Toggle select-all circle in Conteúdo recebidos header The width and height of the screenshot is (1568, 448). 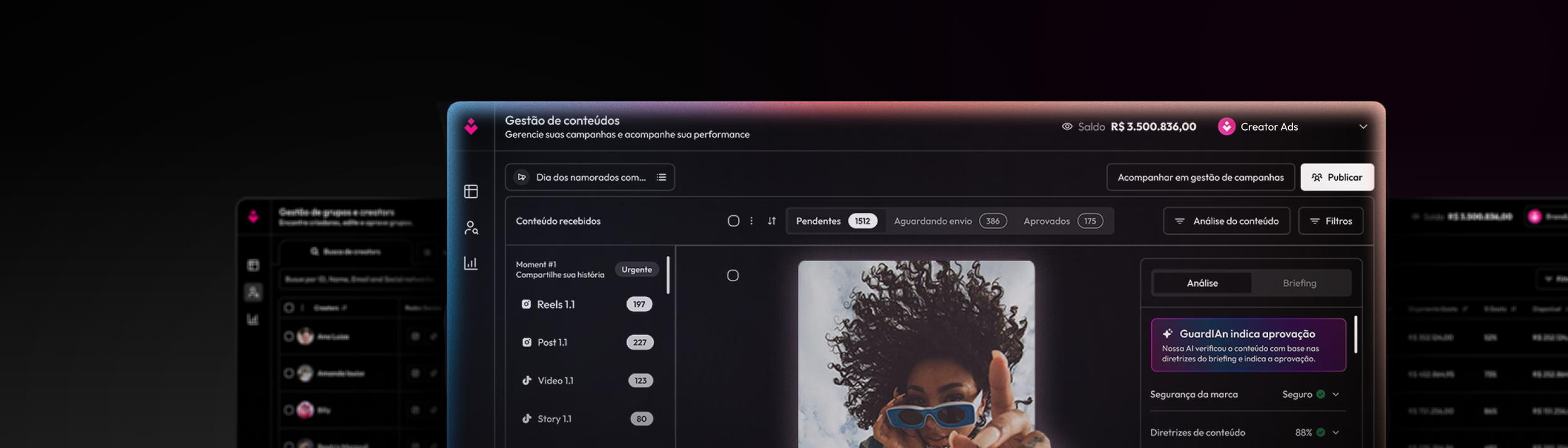pos(733,221)
